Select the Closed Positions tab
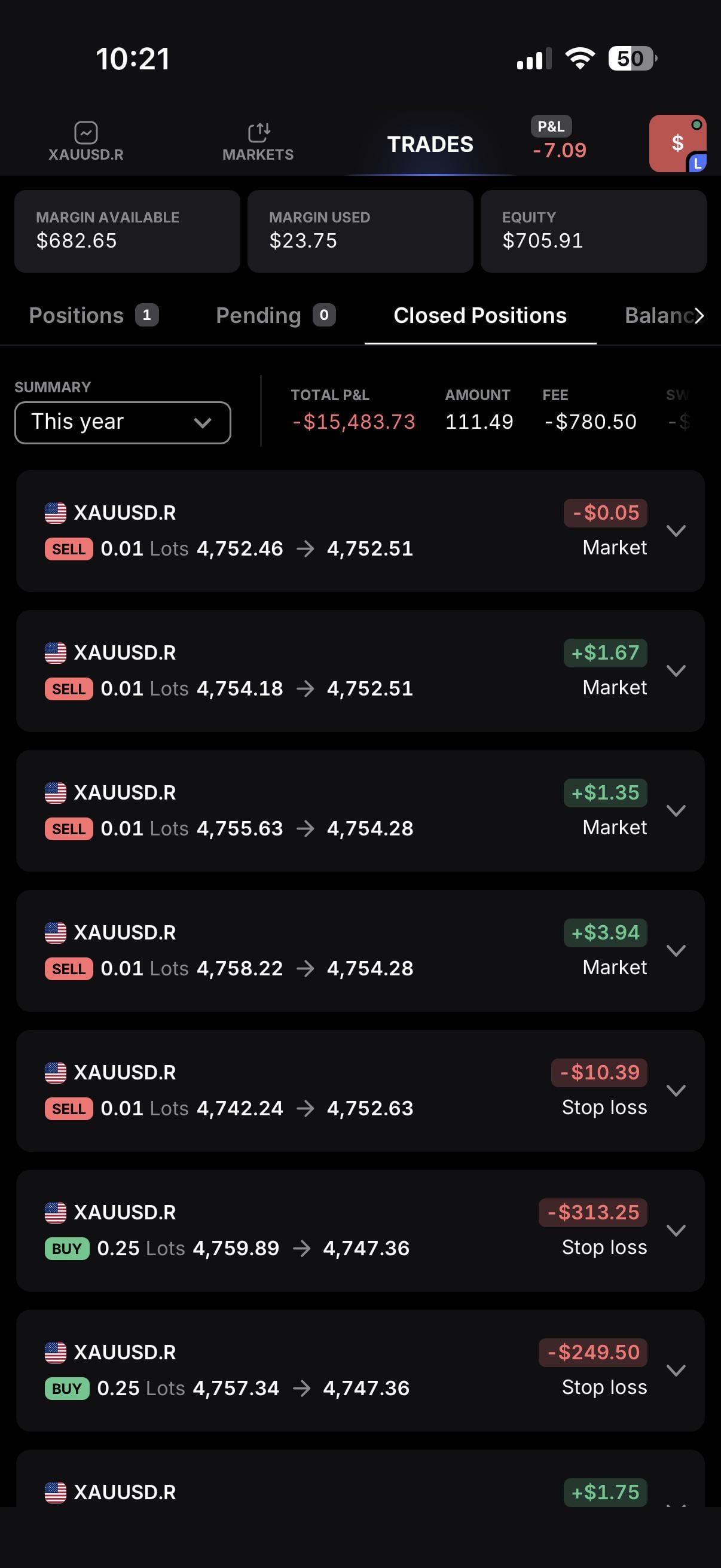The width and height of the screenshot is (721, 1568). (x=479, y=315)
